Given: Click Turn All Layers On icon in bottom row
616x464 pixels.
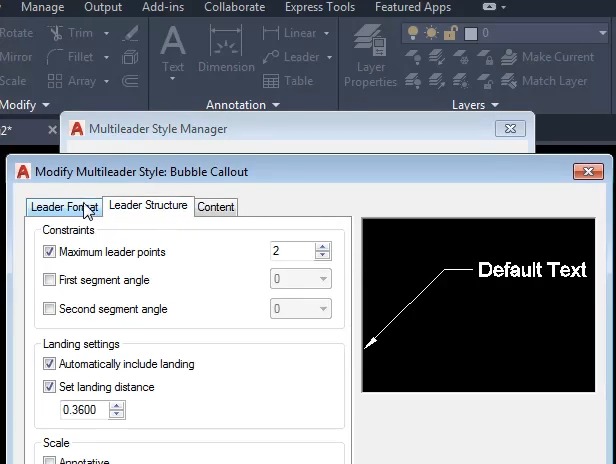Looking at the screenshot, I should coord(413,81).
